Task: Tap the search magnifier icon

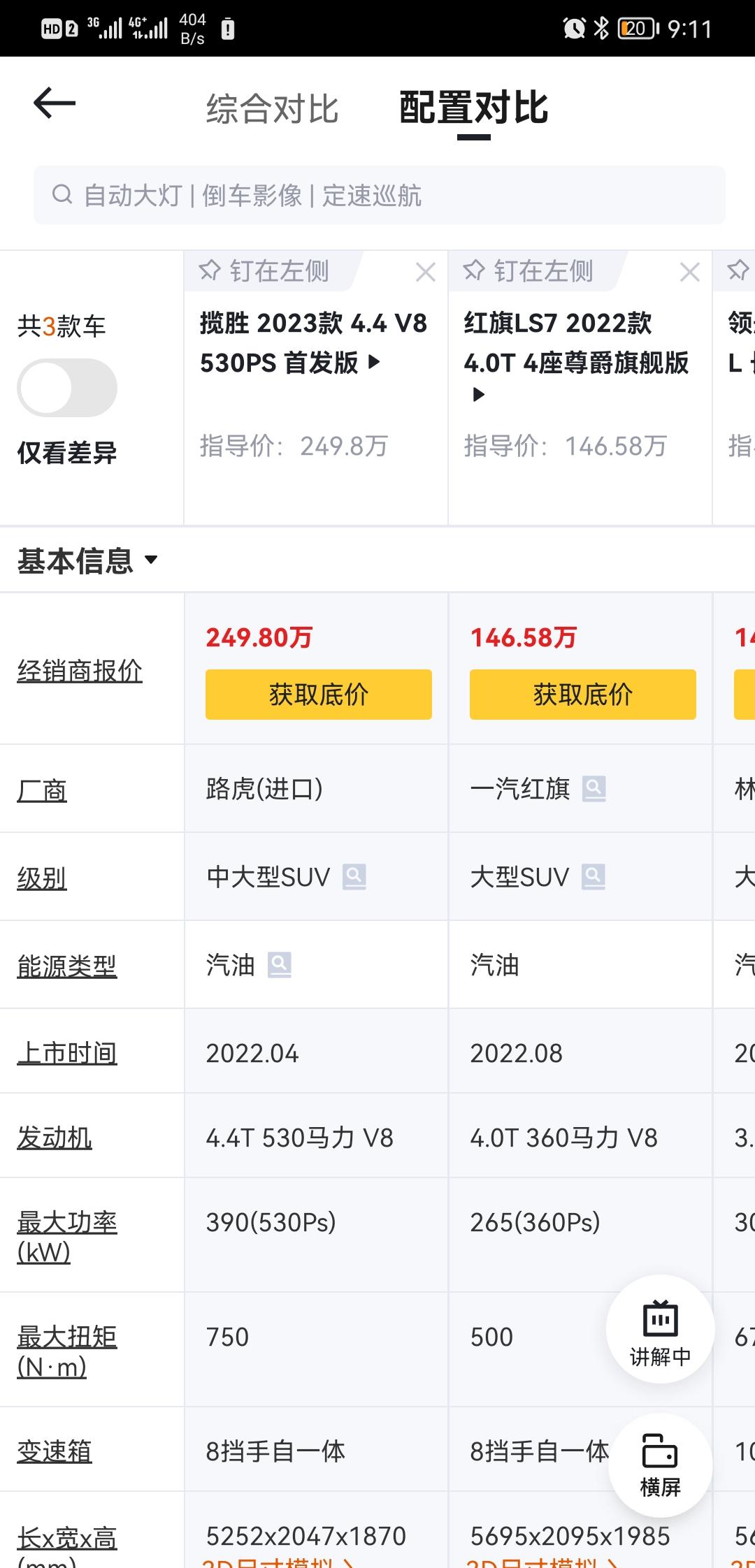Action: [62, 194]
